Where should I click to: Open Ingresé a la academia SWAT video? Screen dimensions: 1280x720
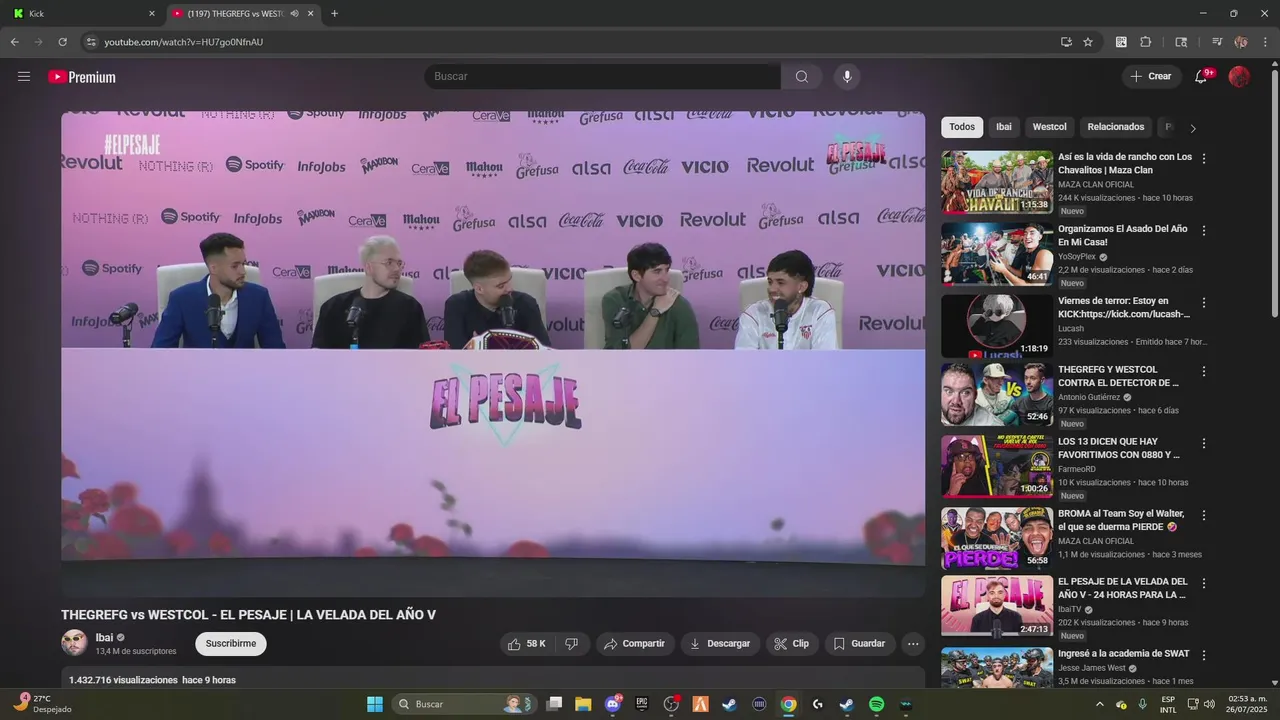pyautogui.click(x=1123, y=654)
